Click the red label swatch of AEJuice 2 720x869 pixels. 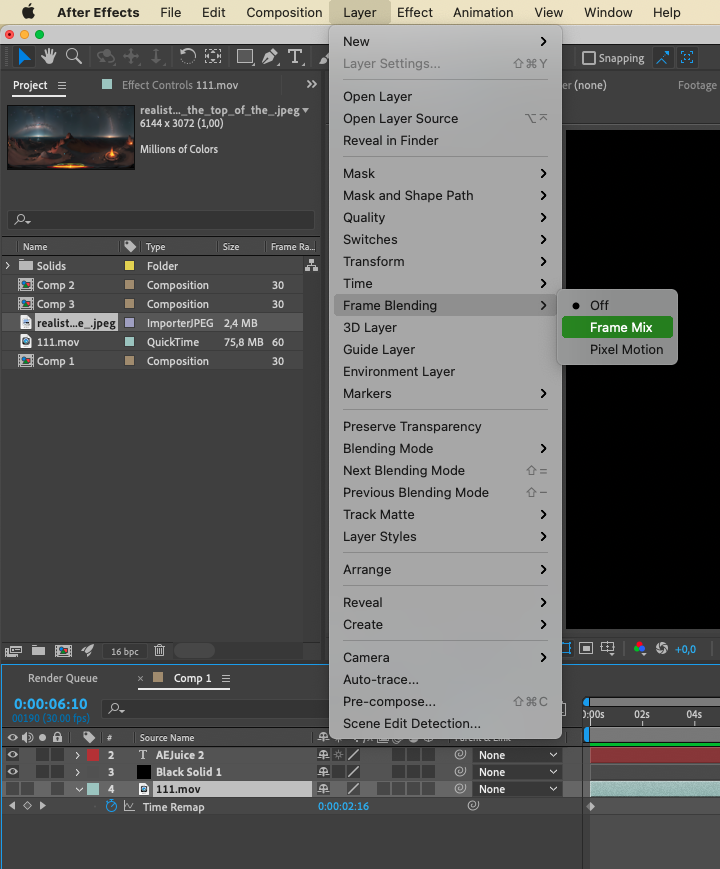(93, 755)
